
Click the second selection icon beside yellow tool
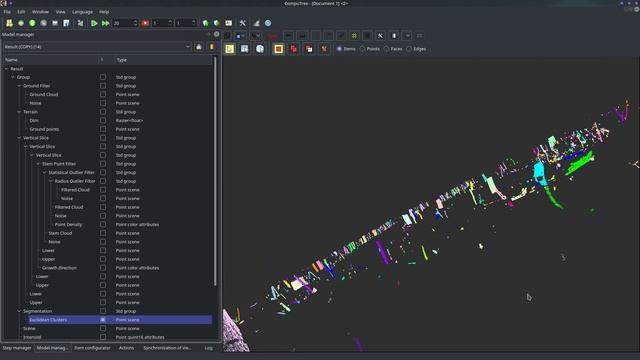(x=244, y=49)
